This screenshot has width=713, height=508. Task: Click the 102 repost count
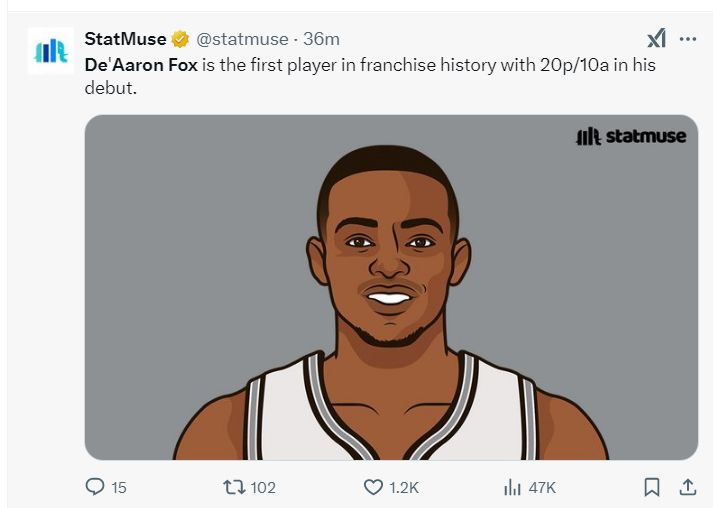coord(263,487)
